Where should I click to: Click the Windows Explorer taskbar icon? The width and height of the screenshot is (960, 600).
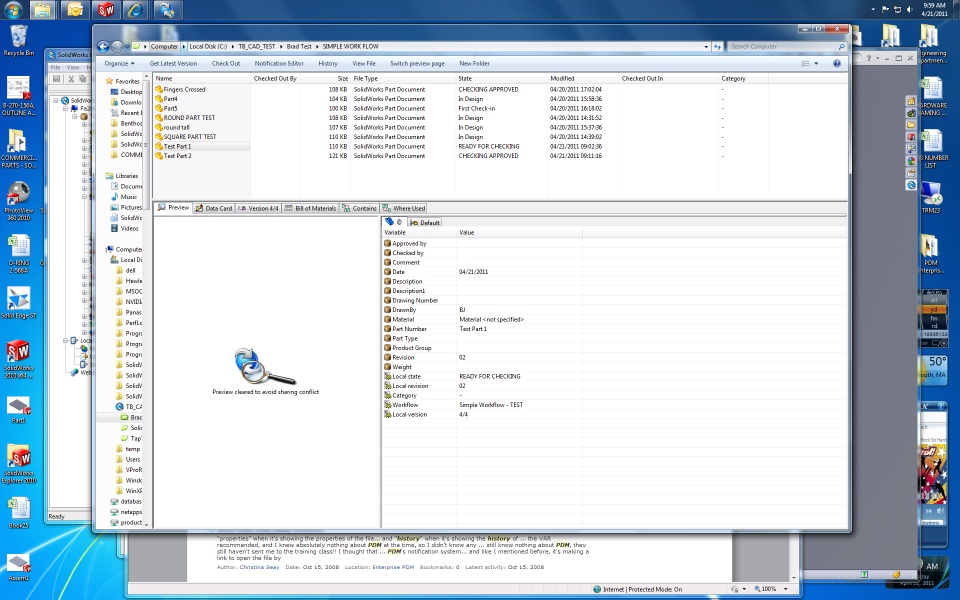[x=44, y=10]
